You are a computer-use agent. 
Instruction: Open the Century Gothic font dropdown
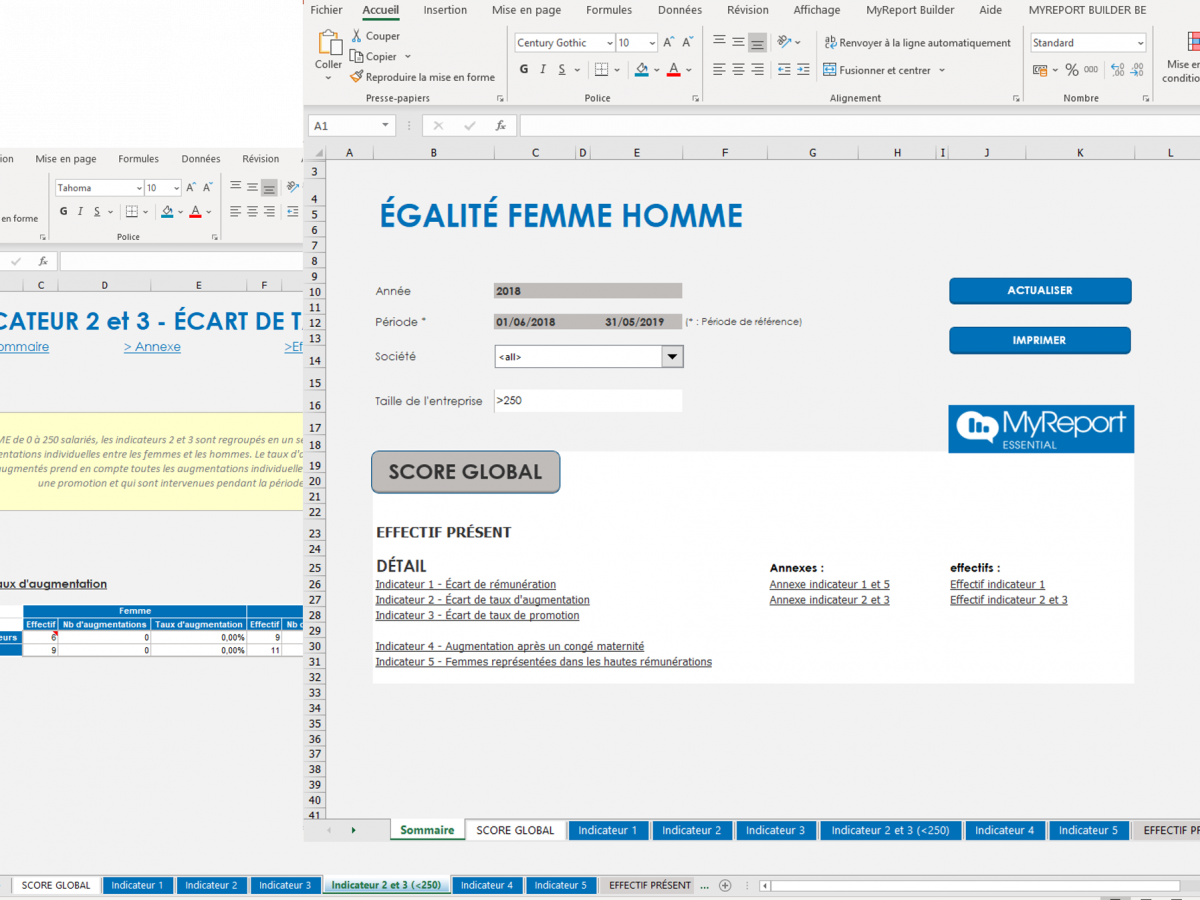coord(609,43)
